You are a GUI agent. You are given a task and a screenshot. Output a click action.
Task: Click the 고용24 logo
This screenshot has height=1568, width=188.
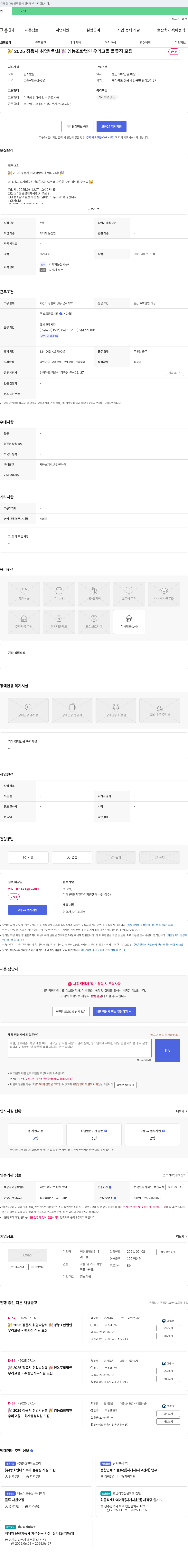pyautogui.click(x=7, y=30)
